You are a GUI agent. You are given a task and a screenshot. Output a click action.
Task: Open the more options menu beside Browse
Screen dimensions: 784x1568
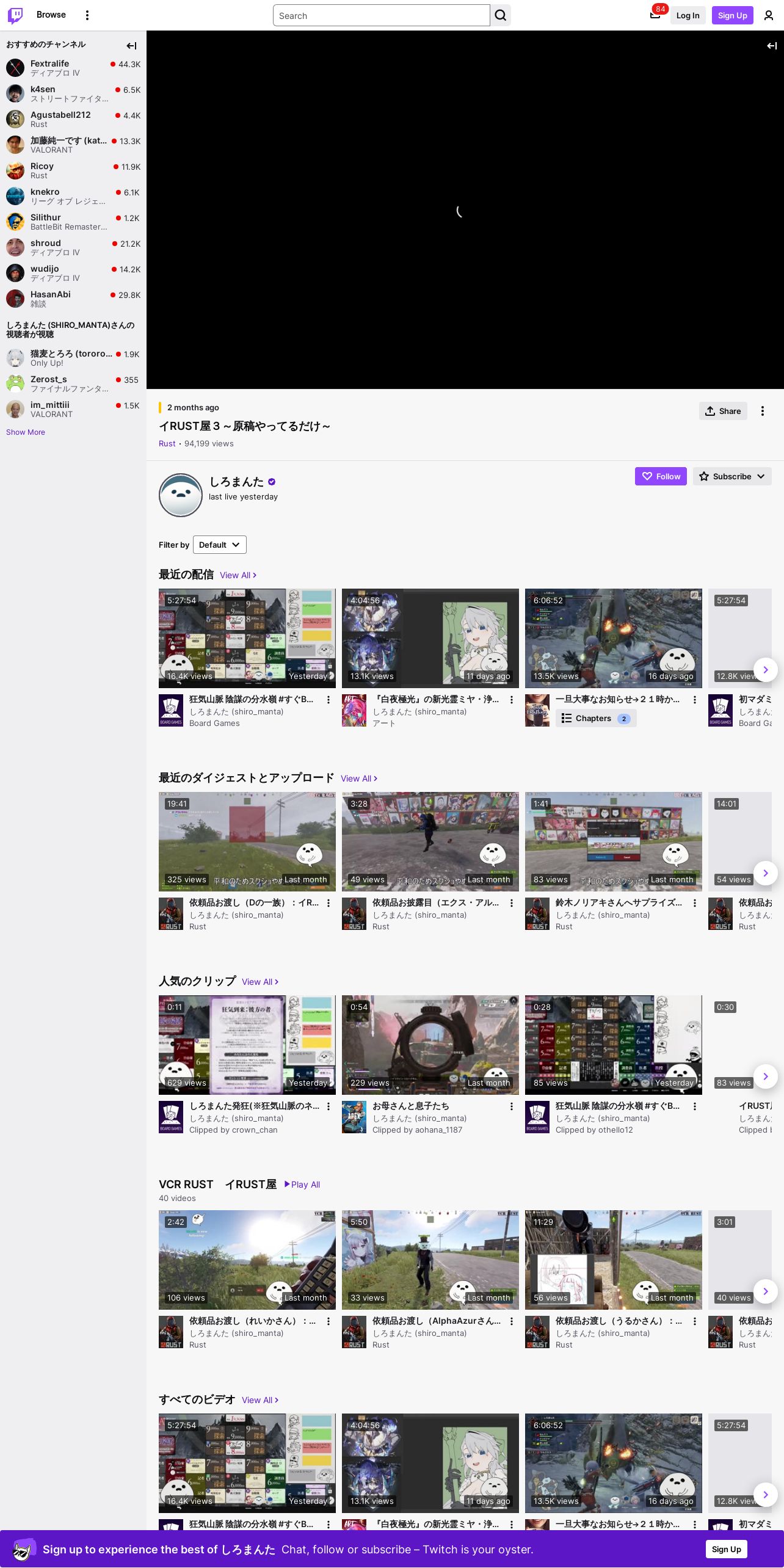coord(87,15)
